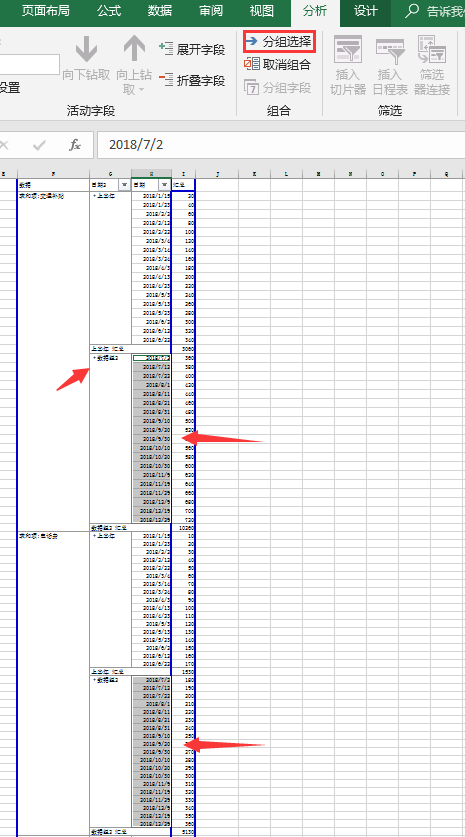Select column I header
465x837 pixels.
(184, 174)
